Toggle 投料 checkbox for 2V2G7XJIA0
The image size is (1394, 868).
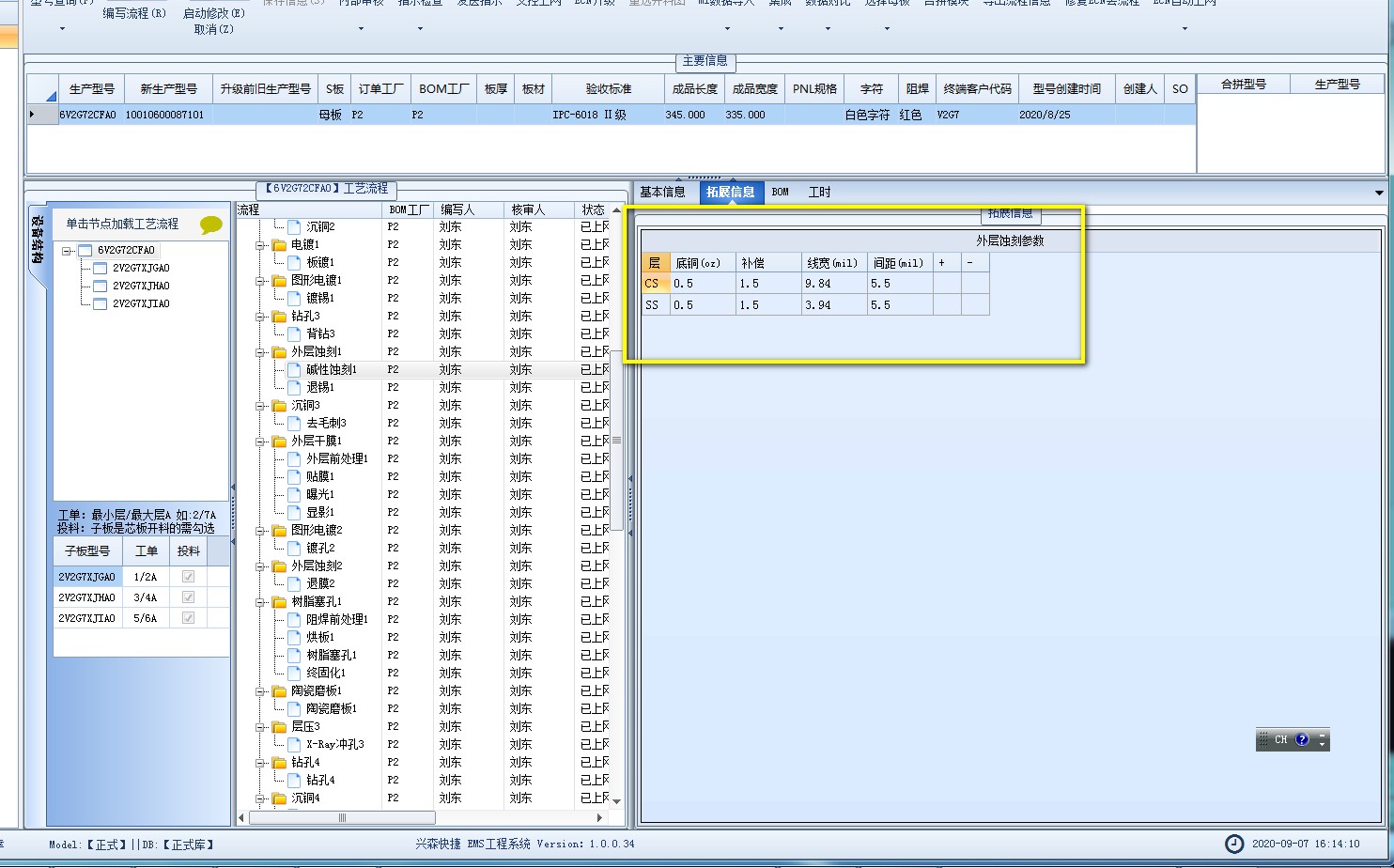coord(188,618)
